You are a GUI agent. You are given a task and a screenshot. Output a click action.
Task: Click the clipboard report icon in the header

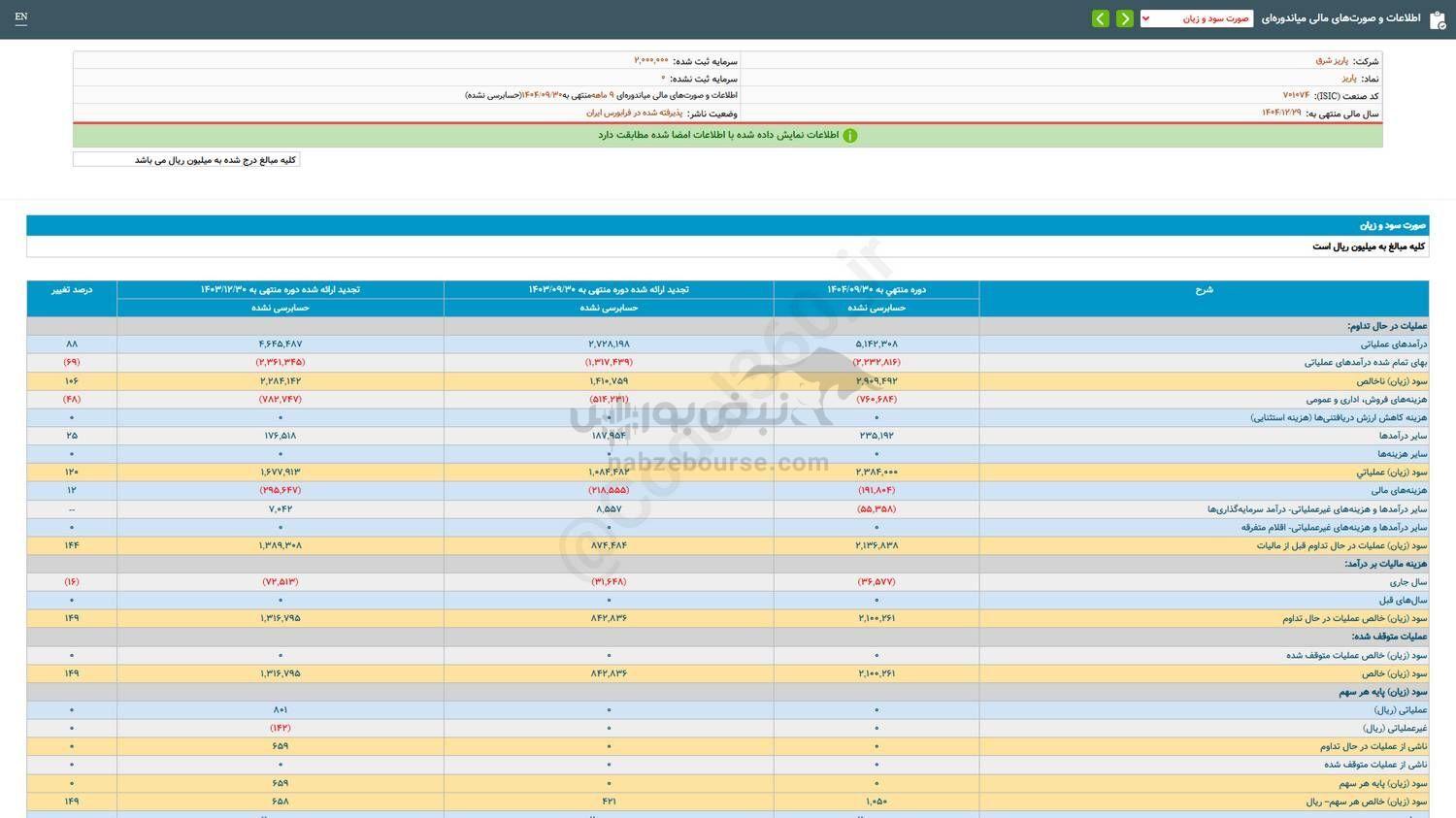(1439, 17)
